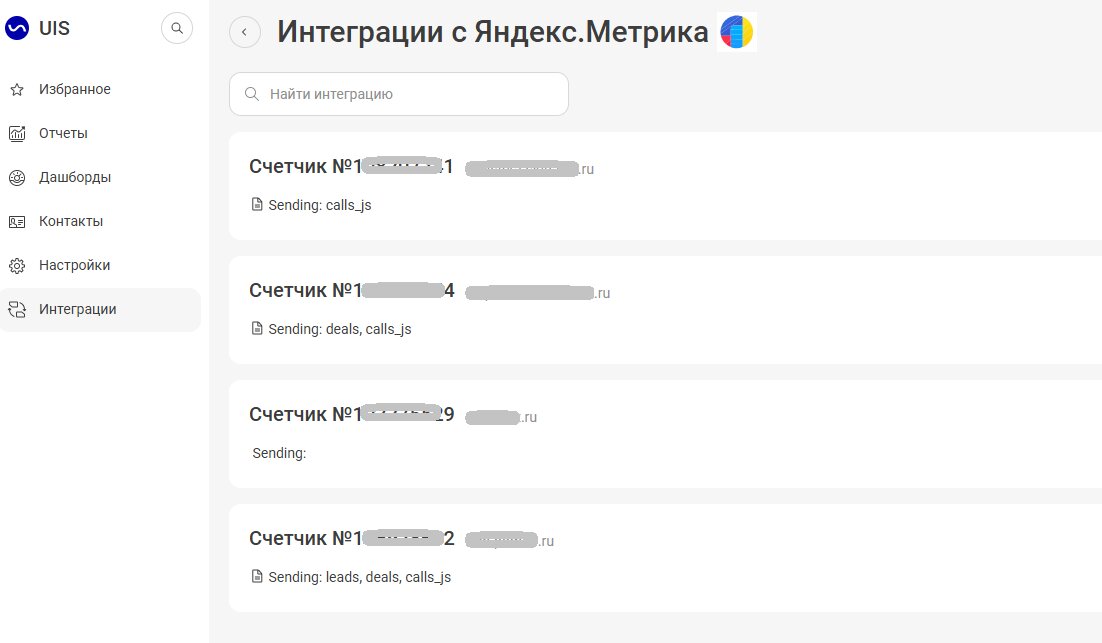Click the back chevron near page title
The width and height of the screenshot is (1102, 643).
click(244, 32)
